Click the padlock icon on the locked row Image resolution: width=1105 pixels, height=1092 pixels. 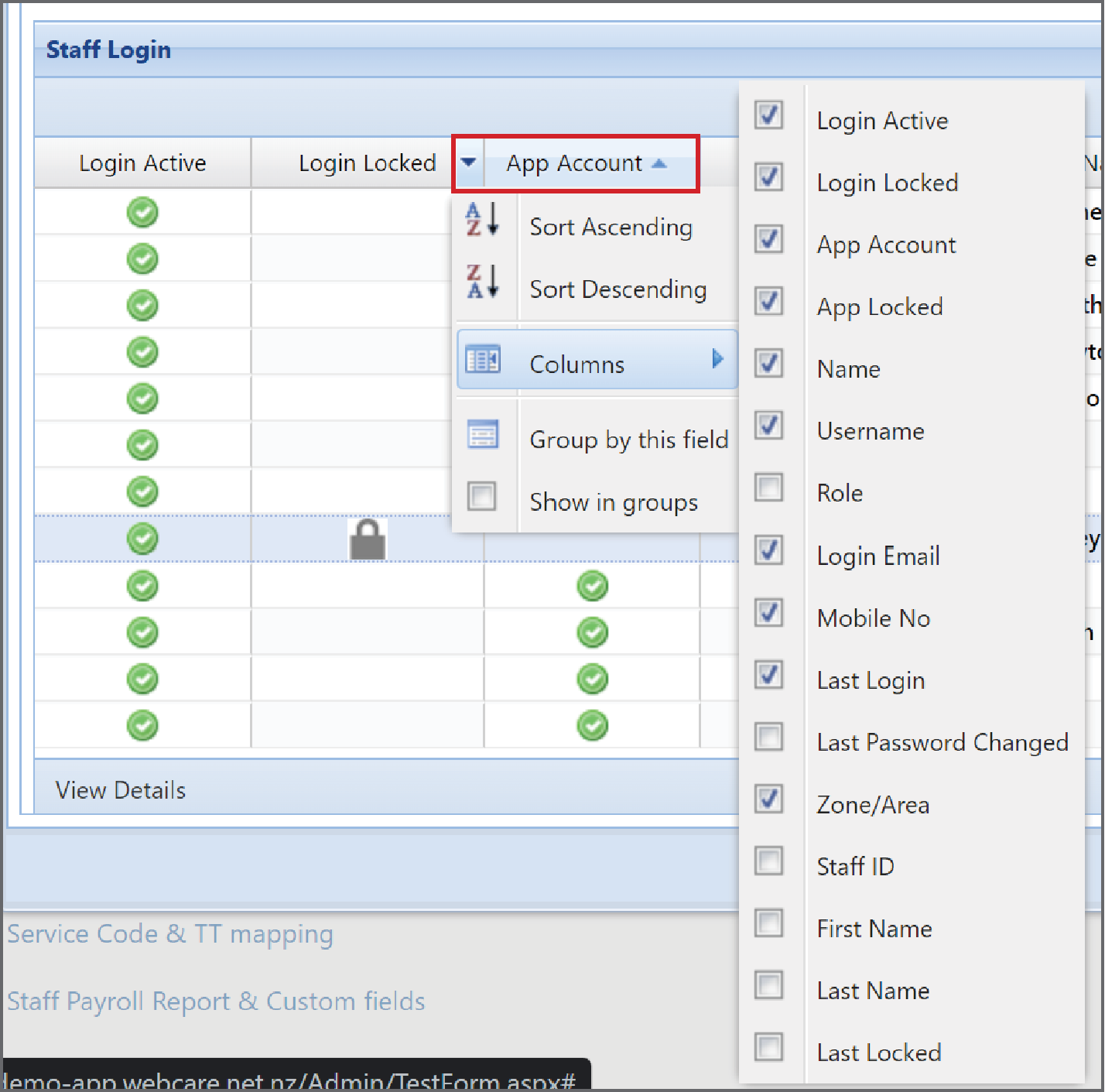[x=366, y=539]
